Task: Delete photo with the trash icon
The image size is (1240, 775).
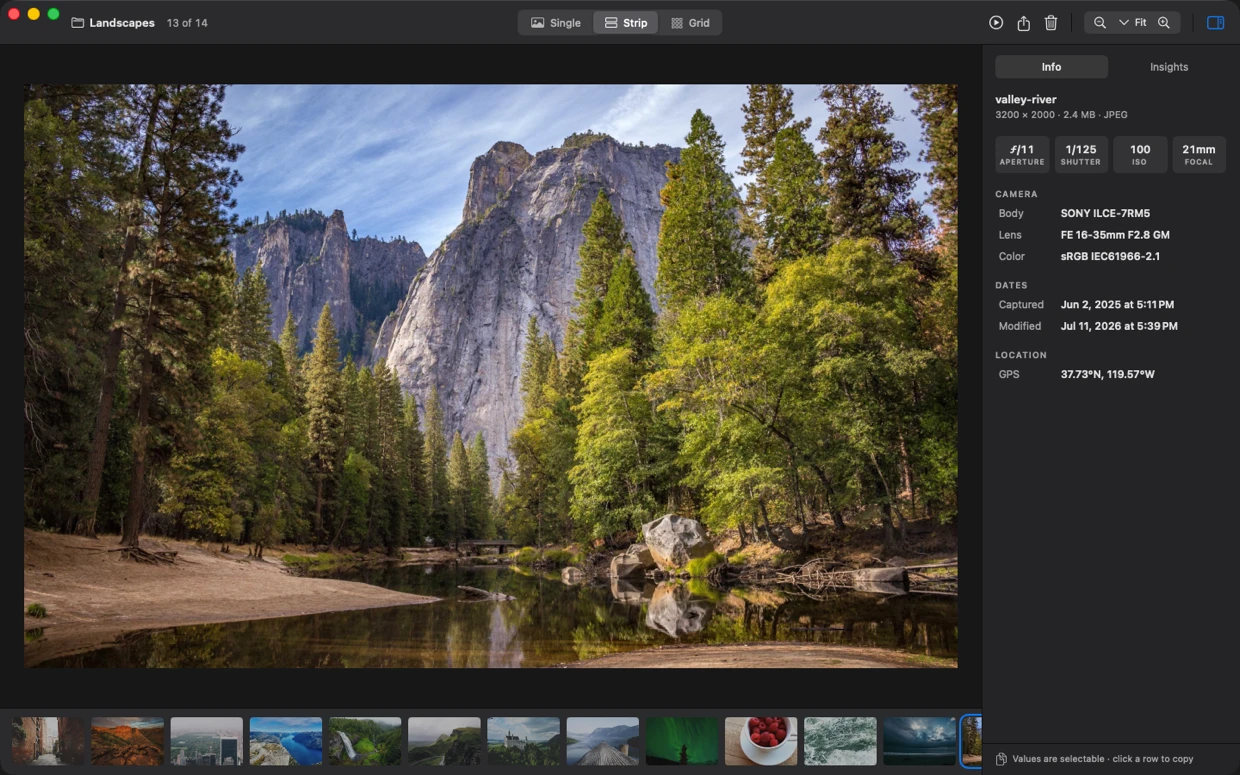Action: click(x=1051, y=23)
